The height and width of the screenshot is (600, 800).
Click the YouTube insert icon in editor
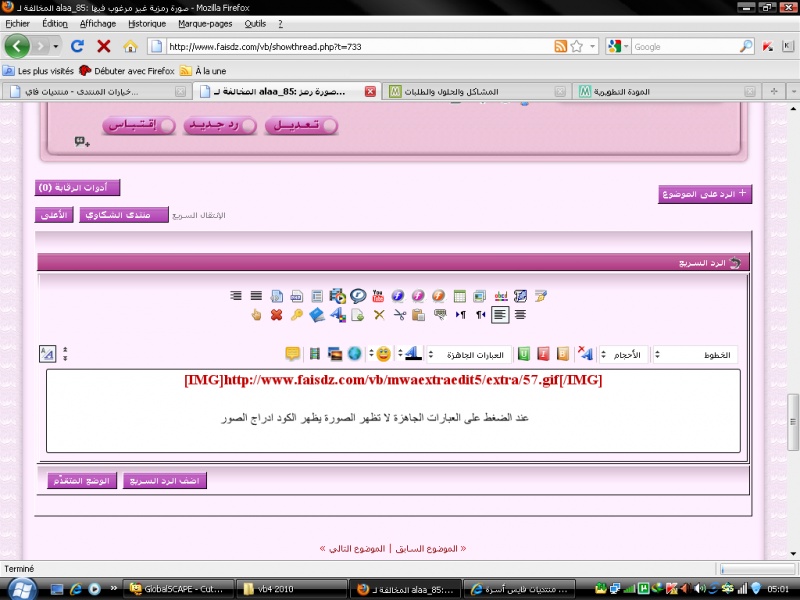[378, 296]
